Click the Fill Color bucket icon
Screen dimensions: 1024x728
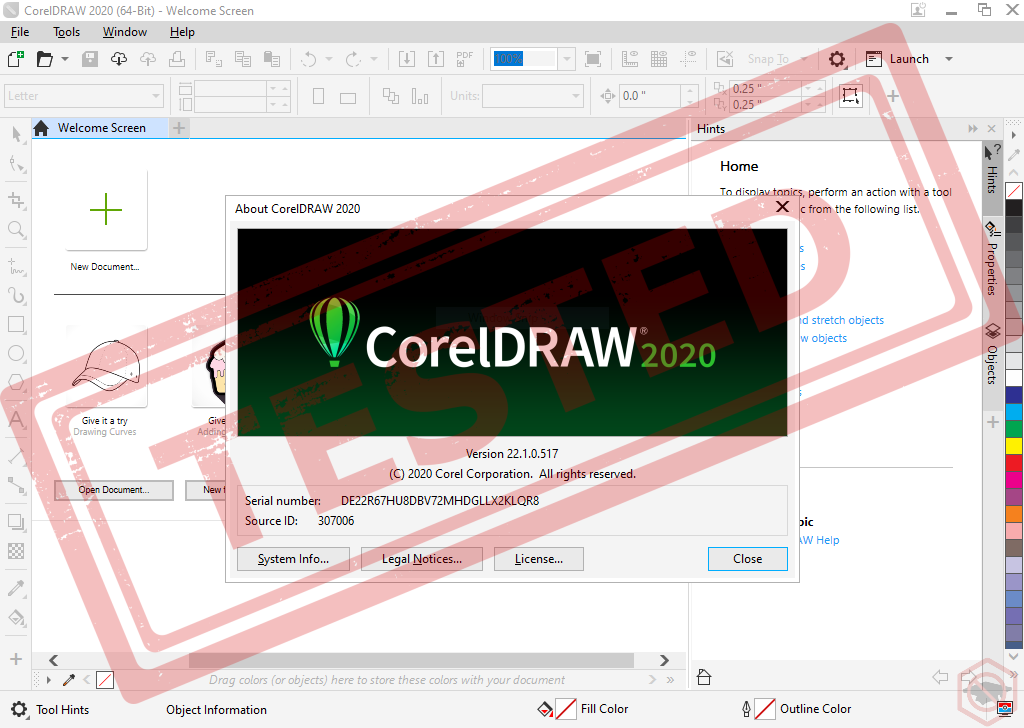coord(545,709)
